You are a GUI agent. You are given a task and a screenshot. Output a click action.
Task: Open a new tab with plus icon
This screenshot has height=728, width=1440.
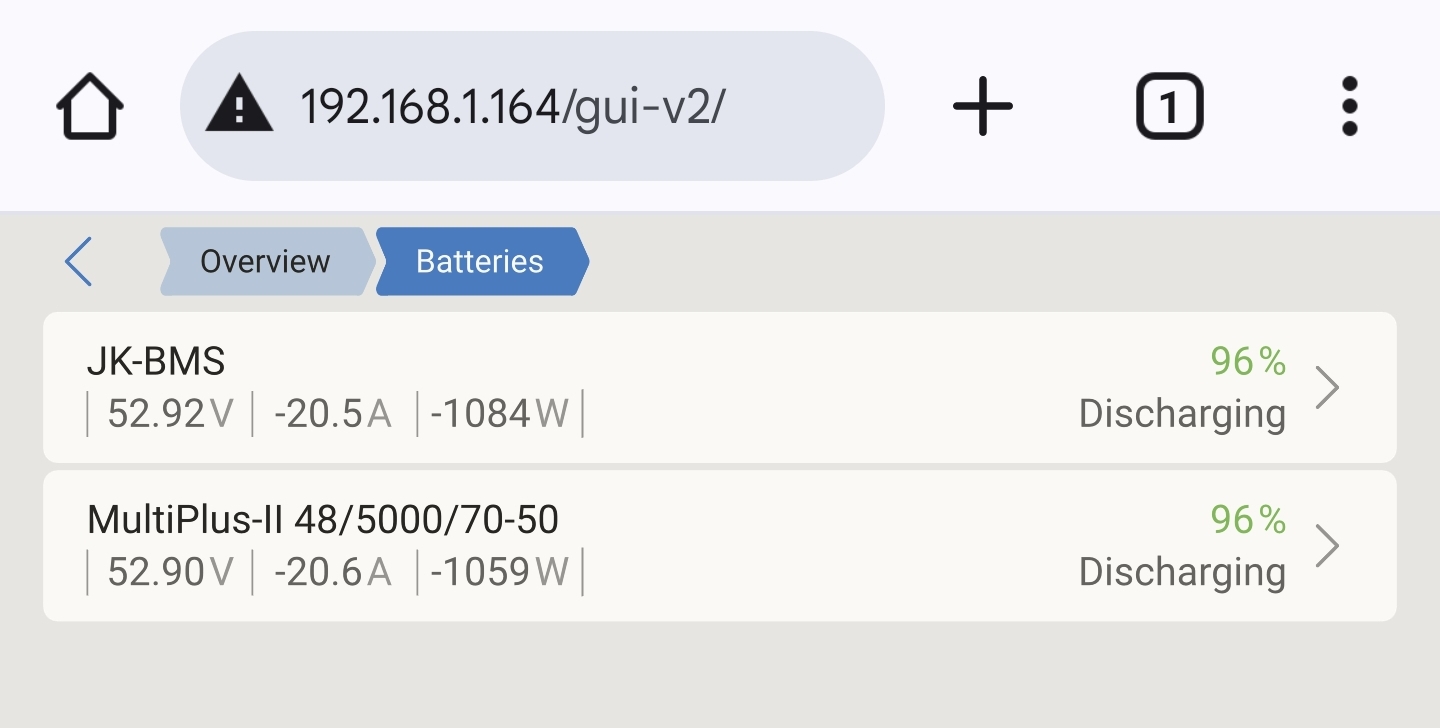click(x=982, y=106)
